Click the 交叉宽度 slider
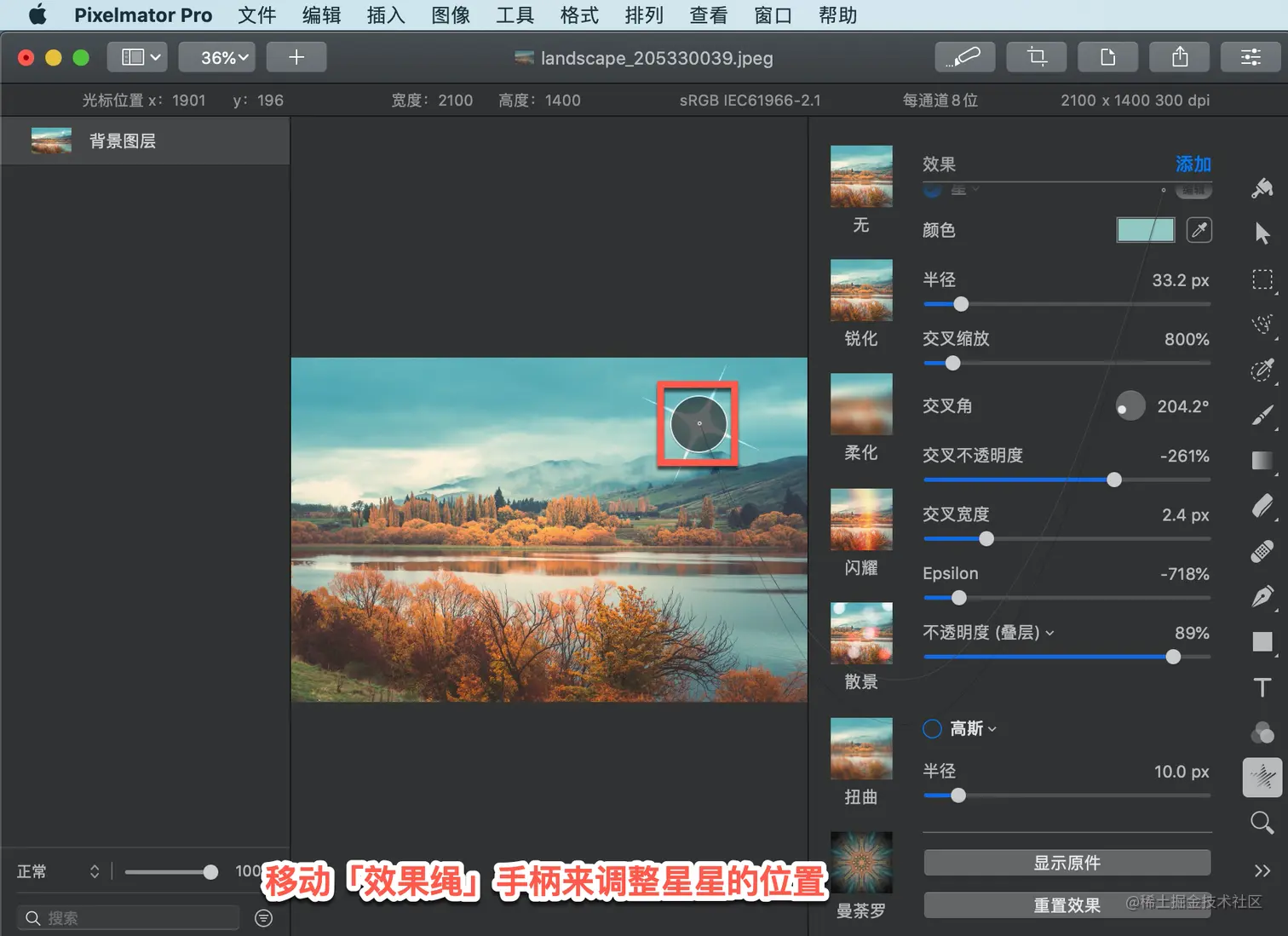Screen dimensions: 1288x936 1067,539
